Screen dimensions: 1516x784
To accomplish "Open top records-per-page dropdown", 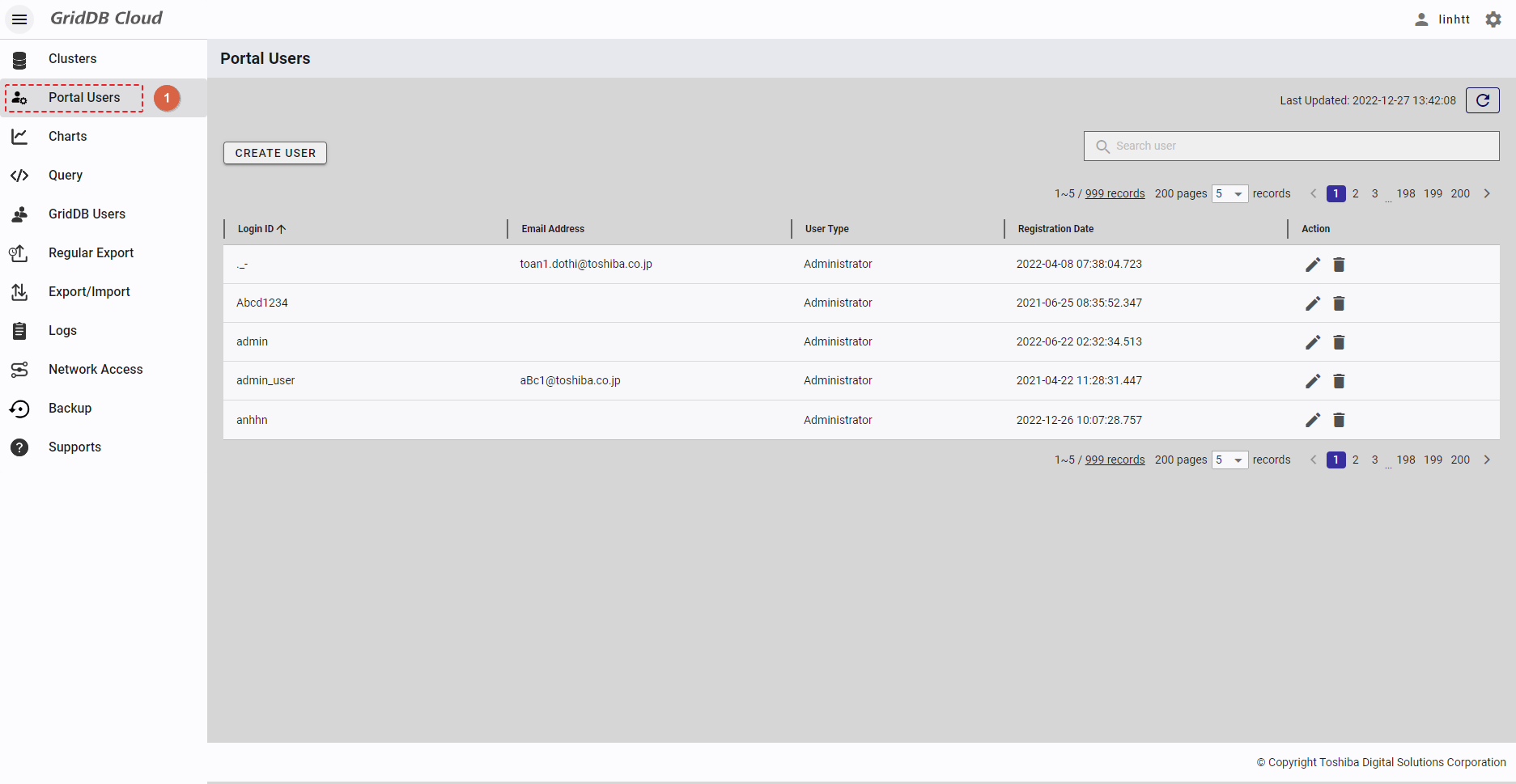I will click(x=1229, y=194).
